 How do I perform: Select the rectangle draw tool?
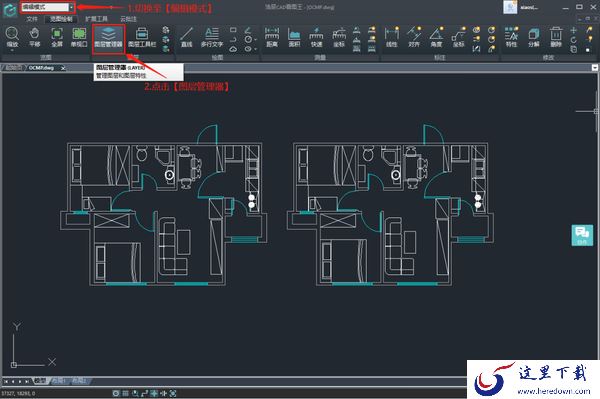click(233, 29)
